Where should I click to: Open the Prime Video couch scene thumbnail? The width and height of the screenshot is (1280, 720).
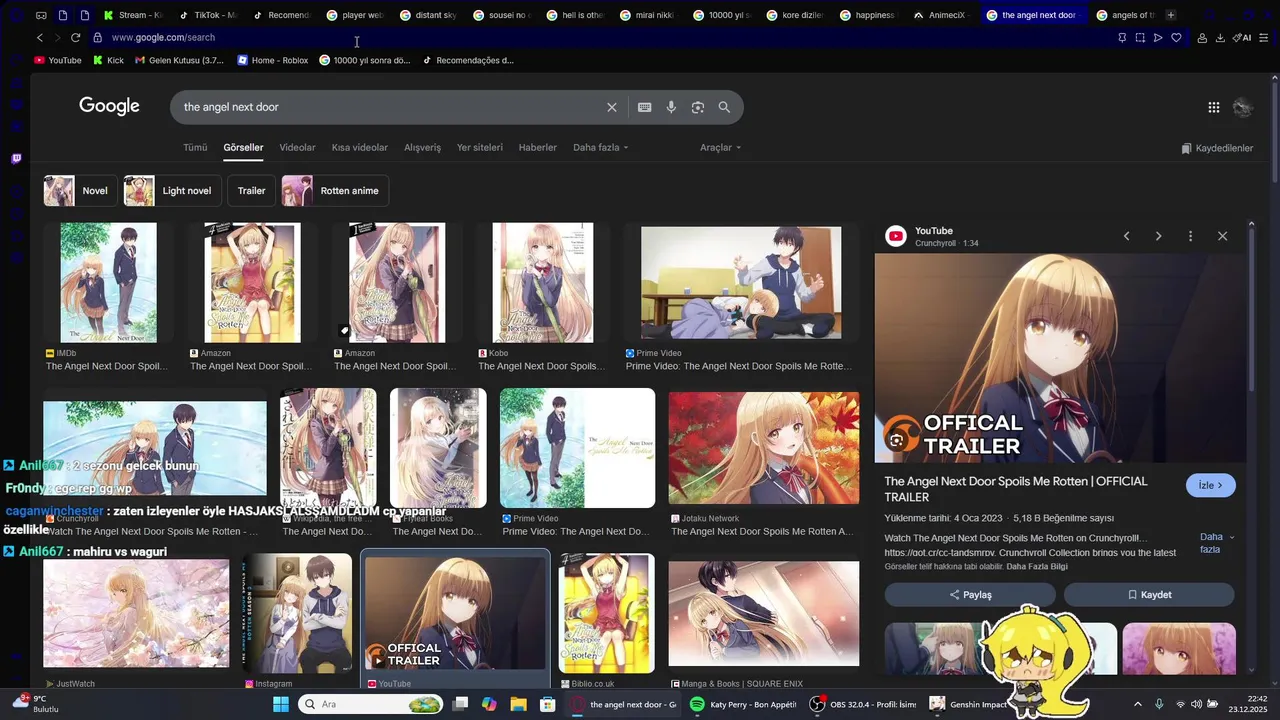(741, 283)
